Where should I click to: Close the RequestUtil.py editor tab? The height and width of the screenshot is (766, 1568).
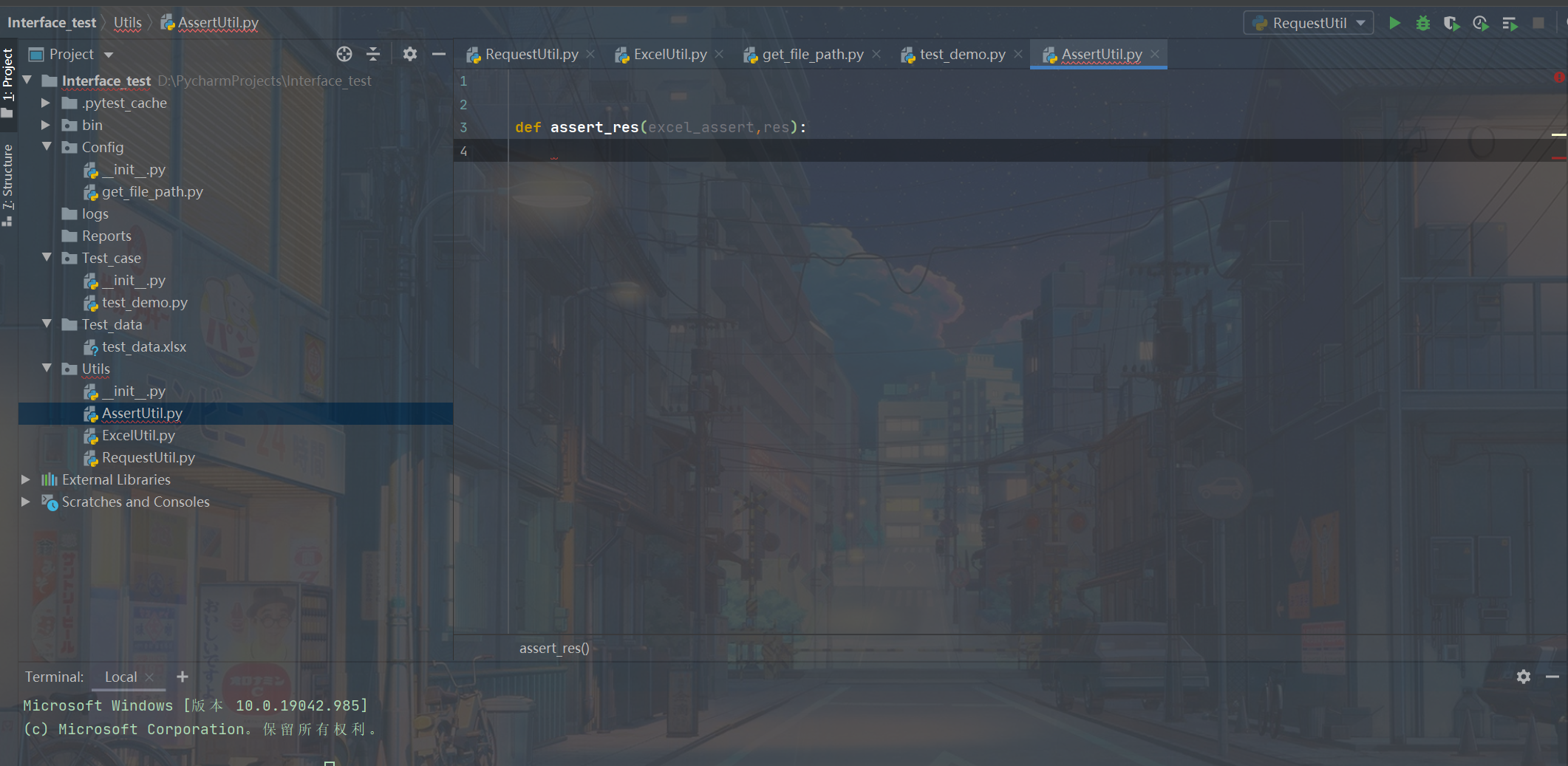coord(590,54)
